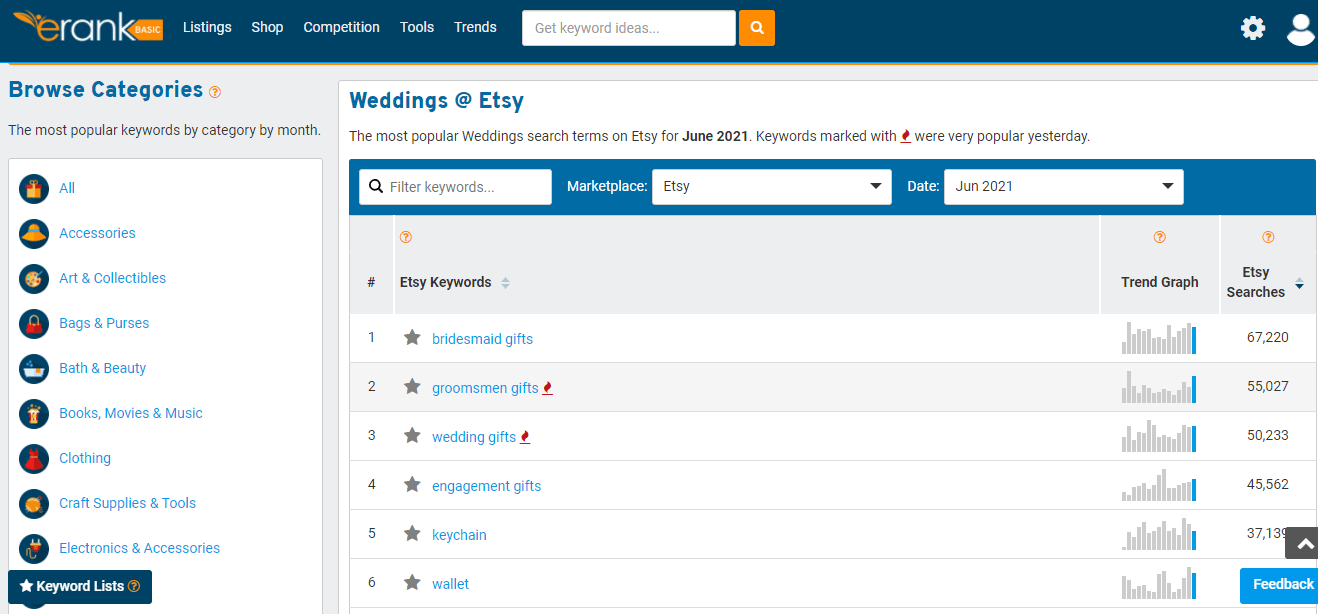Click help icon beside Browse Categories heading
The width and height of the screenshot is (1318, 614).
pyautogui.click(x=215, y=91)
